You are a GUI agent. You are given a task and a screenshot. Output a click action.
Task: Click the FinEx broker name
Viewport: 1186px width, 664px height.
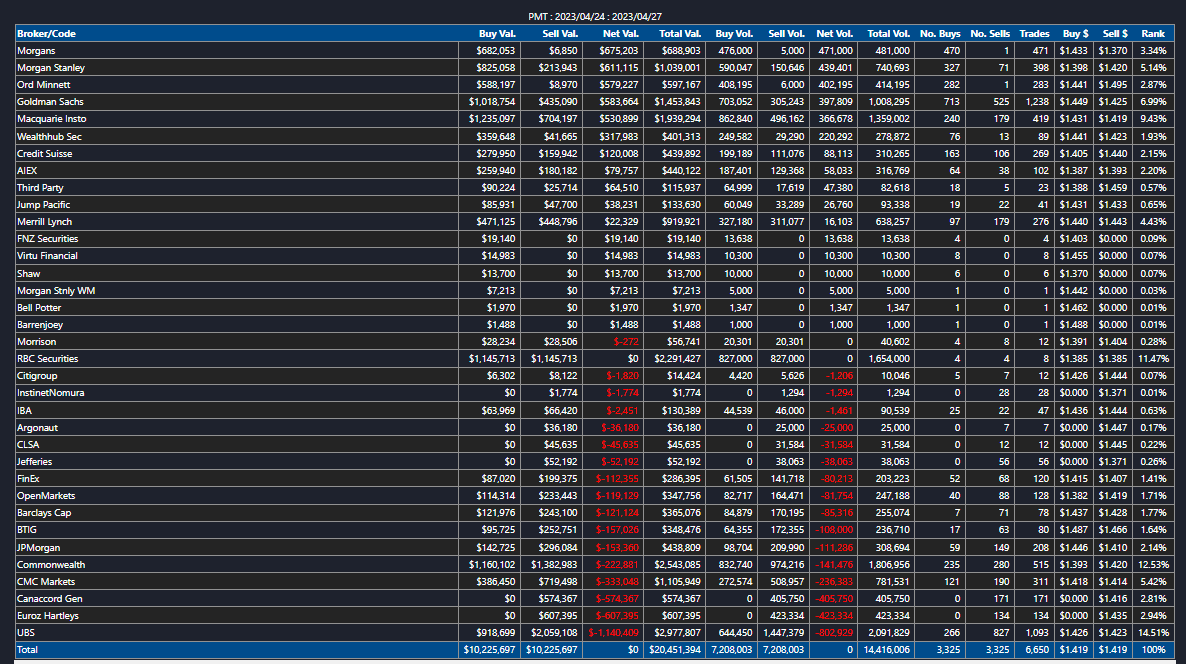point(28,479)
